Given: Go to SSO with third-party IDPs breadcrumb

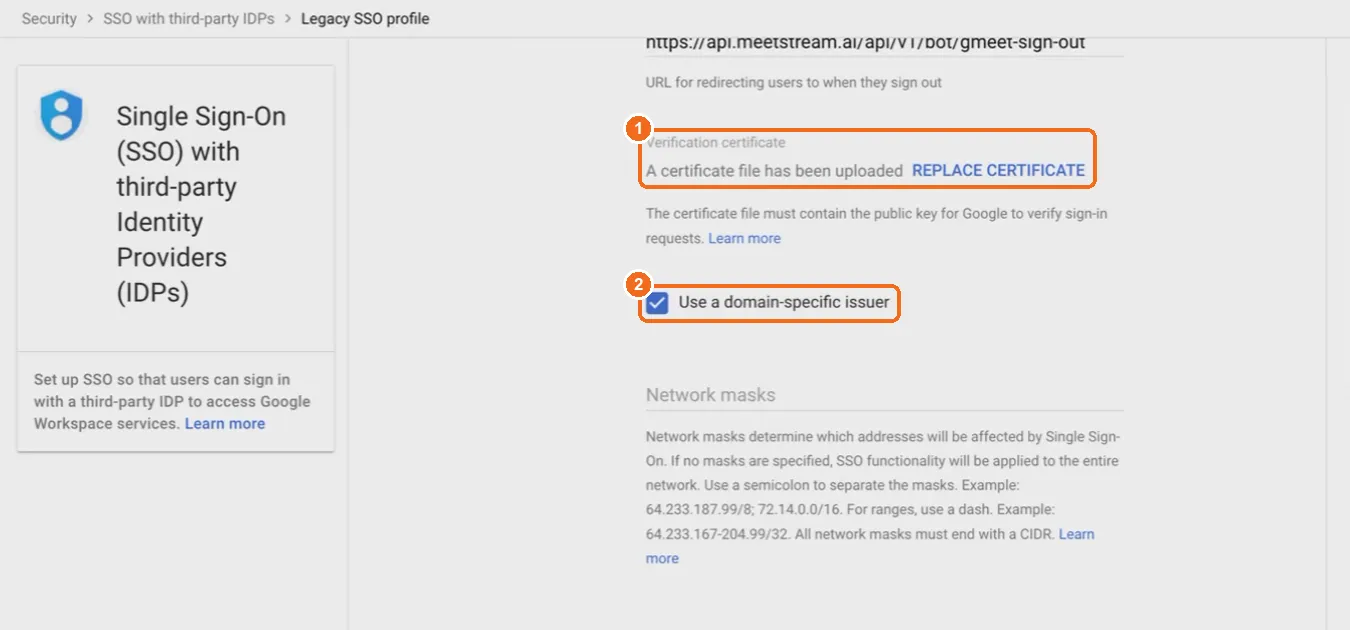Looking at the screenshot, I should [189, 19].
